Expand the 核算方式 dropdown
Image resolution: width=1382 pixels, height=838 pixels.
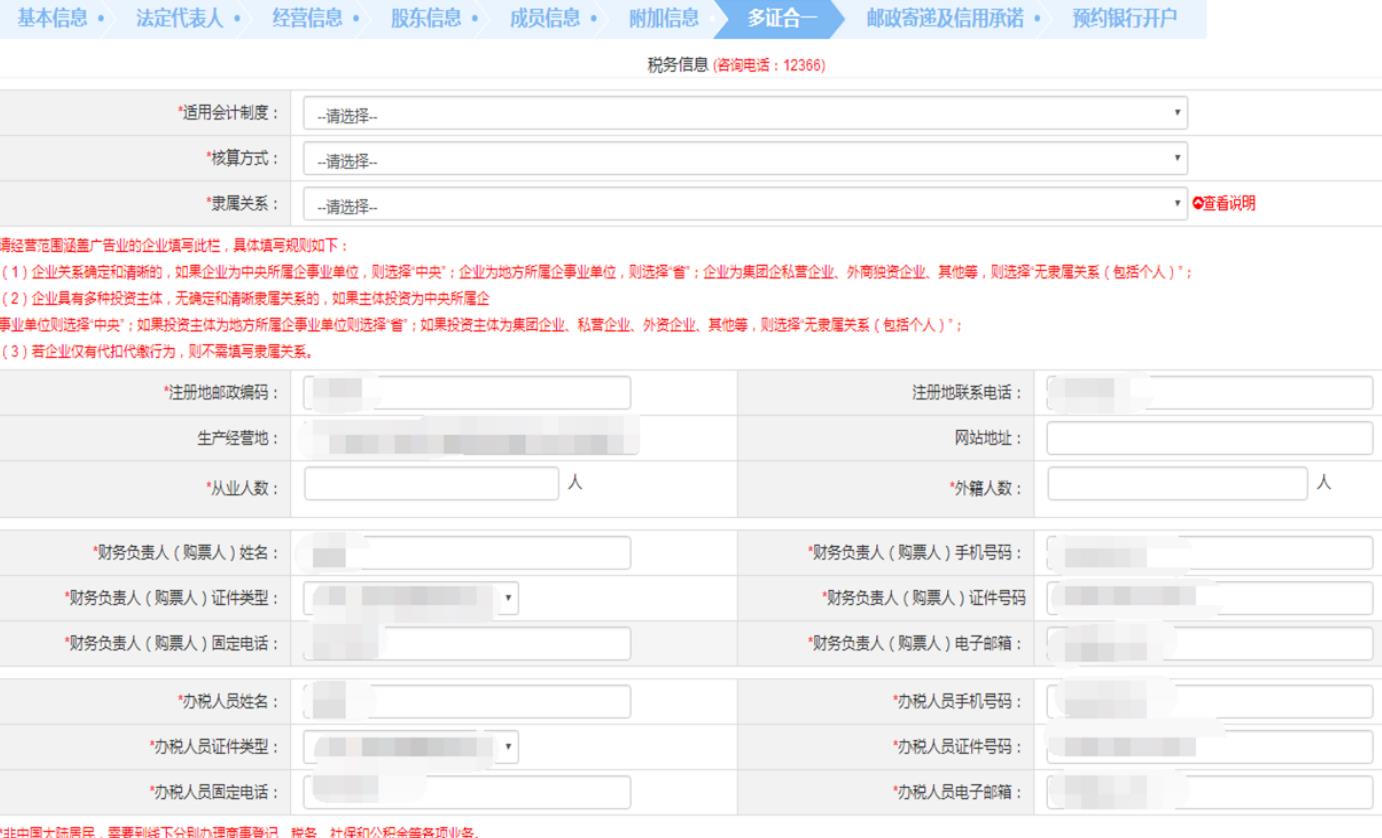[745, 159]
